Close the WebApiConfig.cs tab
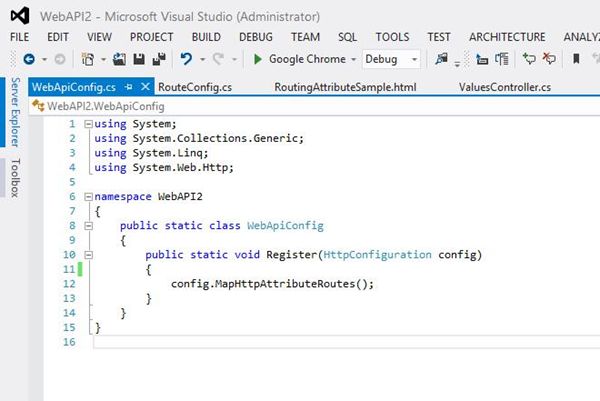Image resolution: width=600 pixels, height=401 pixels. 145,87
